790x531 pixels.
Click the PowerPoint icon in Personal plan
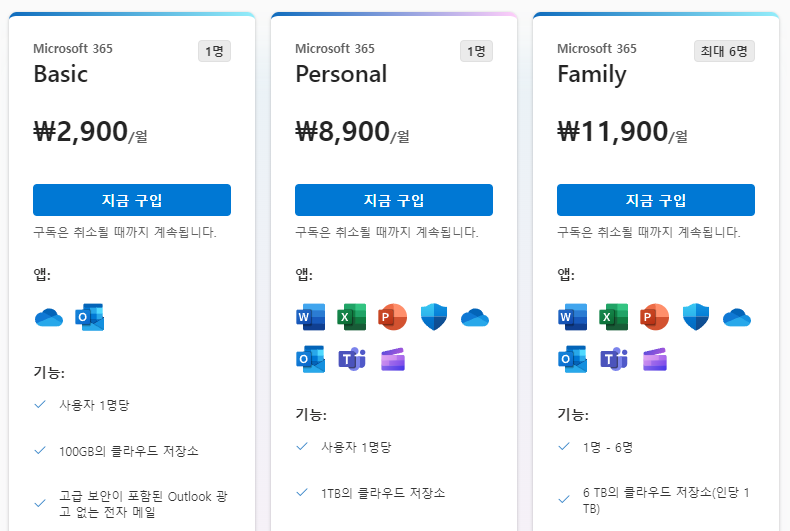pyautogui.click(x=392, y=317)
